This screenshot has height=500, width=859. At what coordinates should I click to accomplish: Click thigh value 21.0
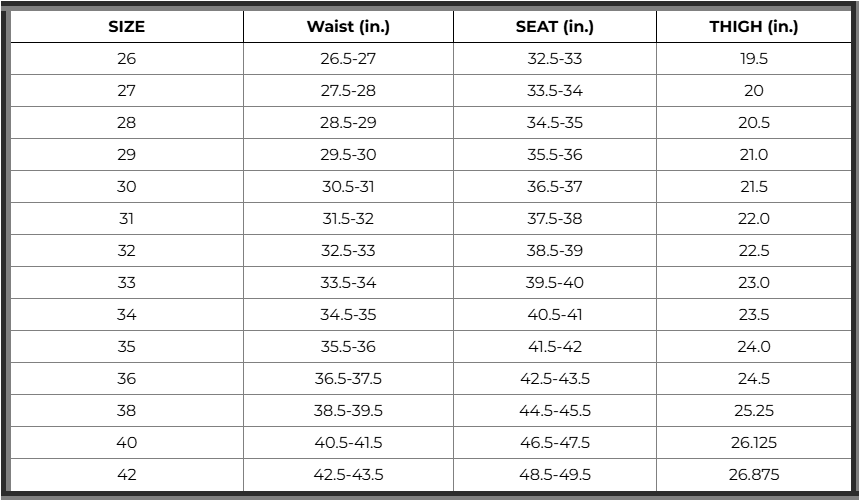(x=754, y=154)
